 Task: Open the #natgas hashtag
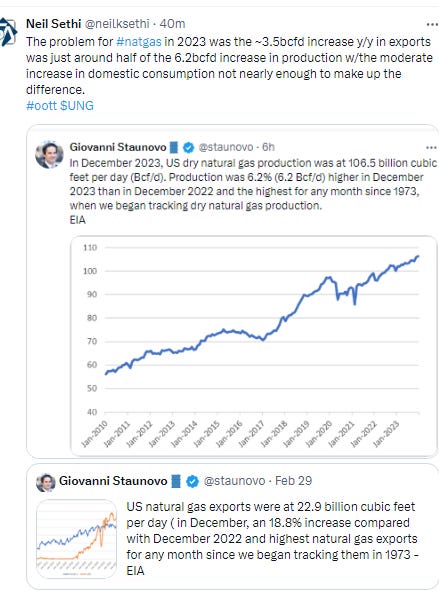139,42
